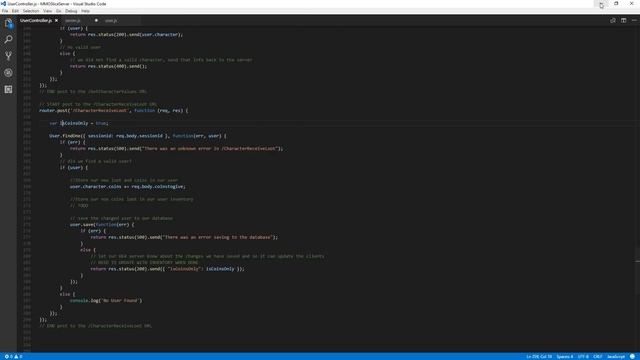The image size is (640, 360).
Task: Click the feedback smiley in the status bar
Action: [x=632, y=356]
